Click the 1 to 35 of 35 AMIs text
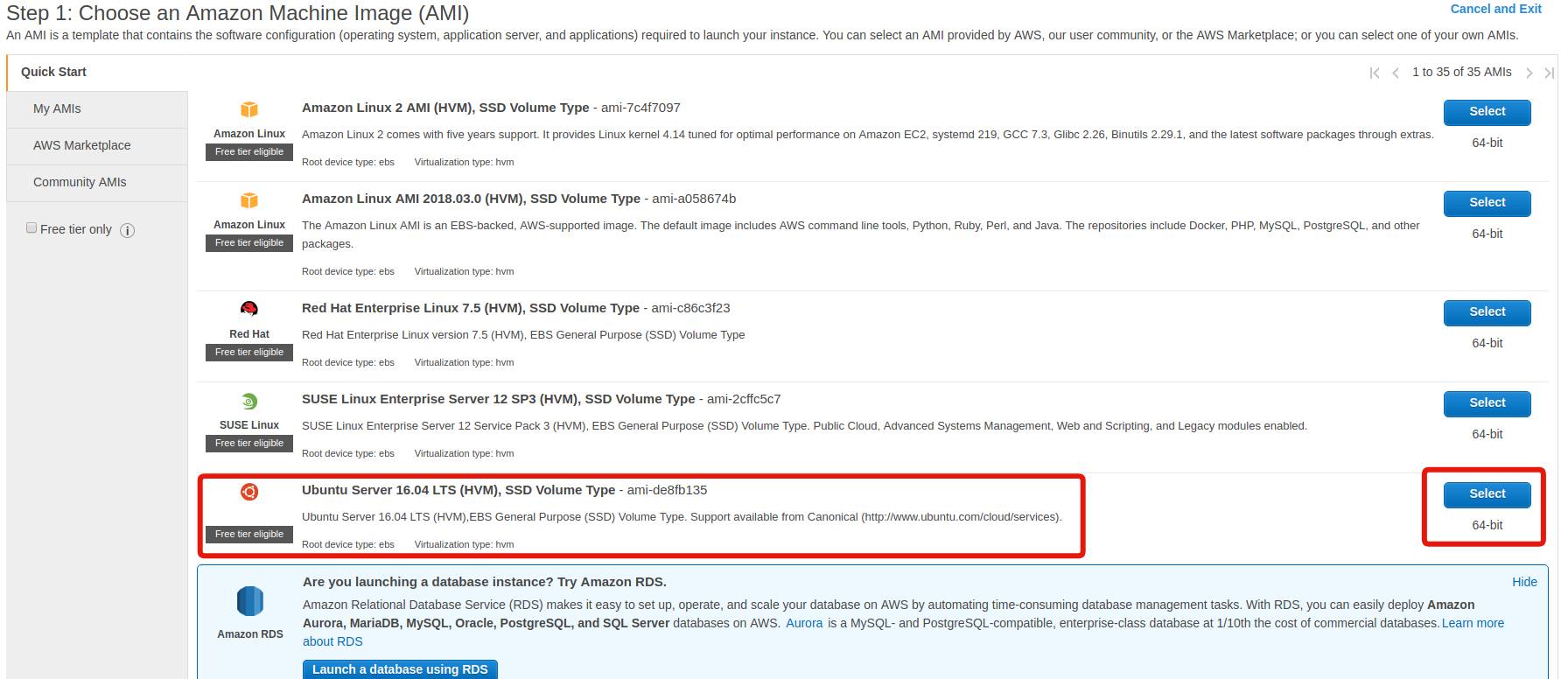 1461,72
